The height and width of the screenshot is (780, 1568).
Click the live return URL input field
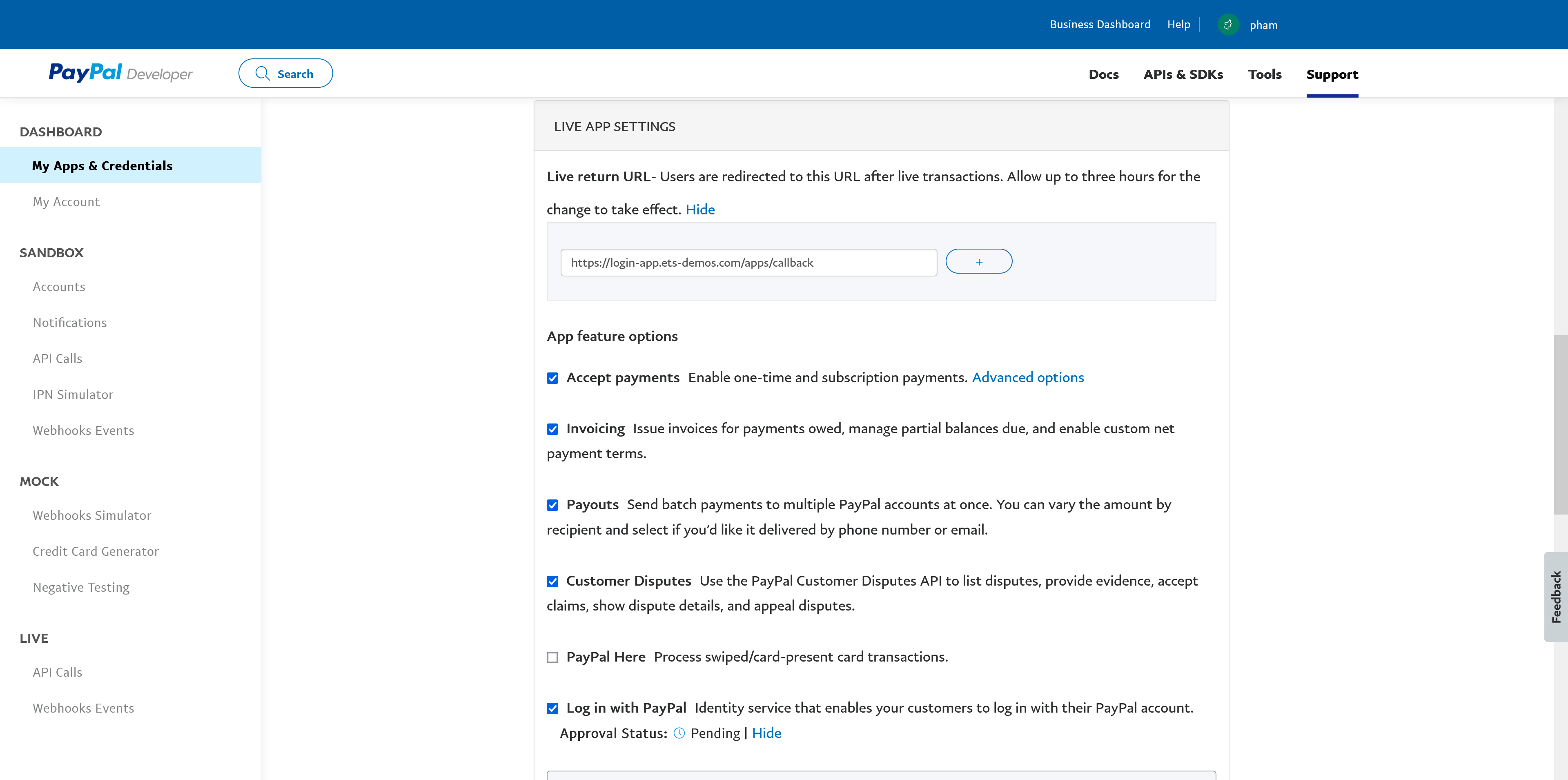pos(748,263)
